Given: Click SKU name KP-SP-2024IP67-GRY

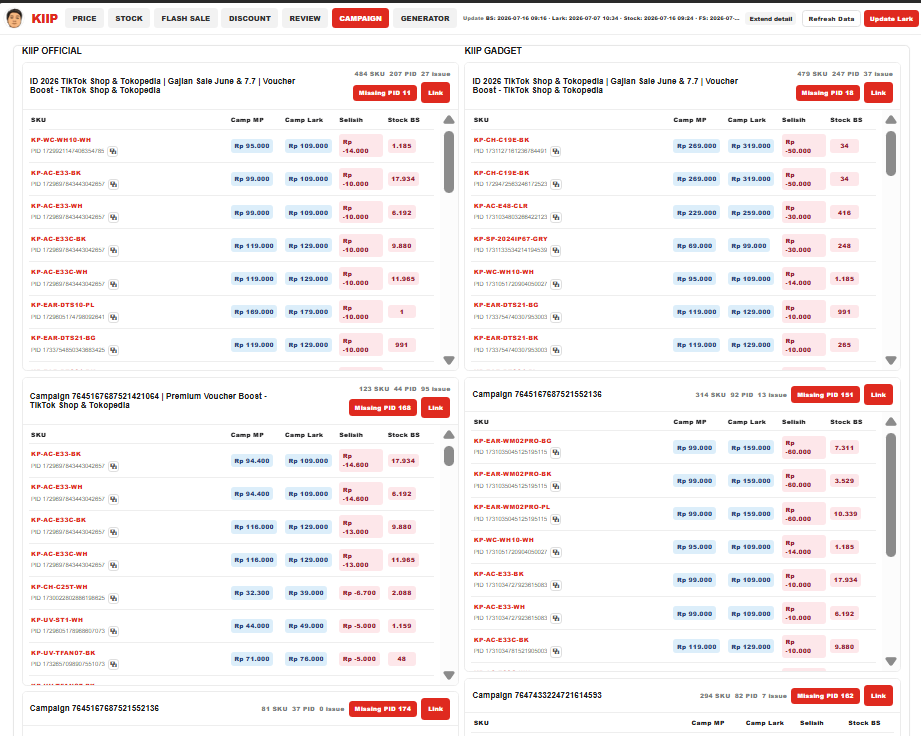Looking at the screenshot, I should pyautogui.click(x=510, y=239).
